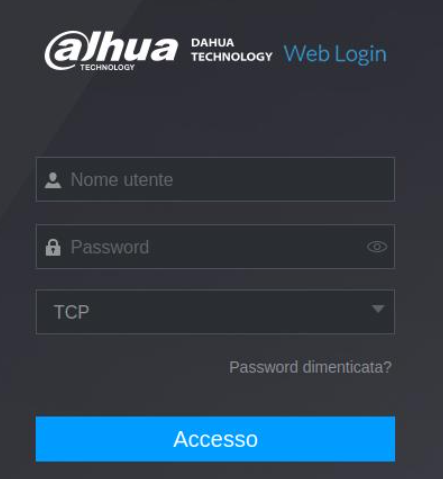Click the Nome utente input field
This screenshot has width=443, height=479.
point(215,179)
